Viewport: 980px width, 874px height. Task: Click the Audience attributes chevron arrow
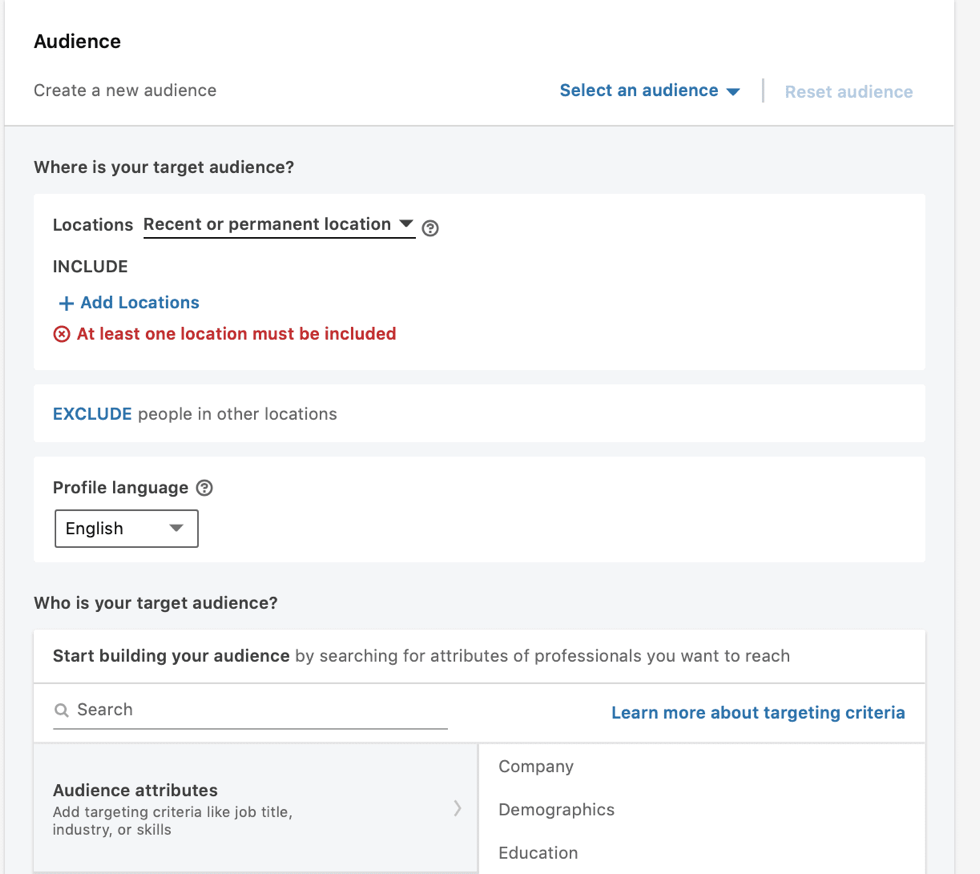pos(457,808)
